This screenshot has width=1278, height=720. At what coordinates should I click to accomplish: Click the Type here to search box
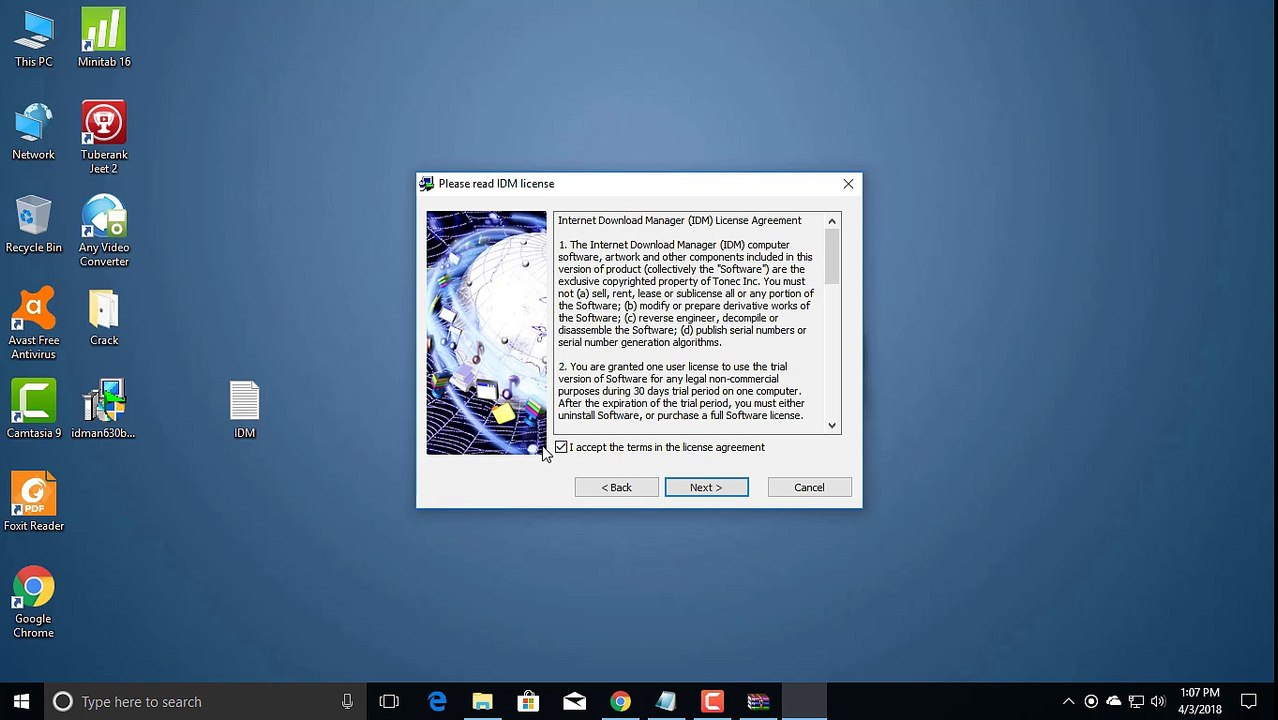tap(205, 701)
